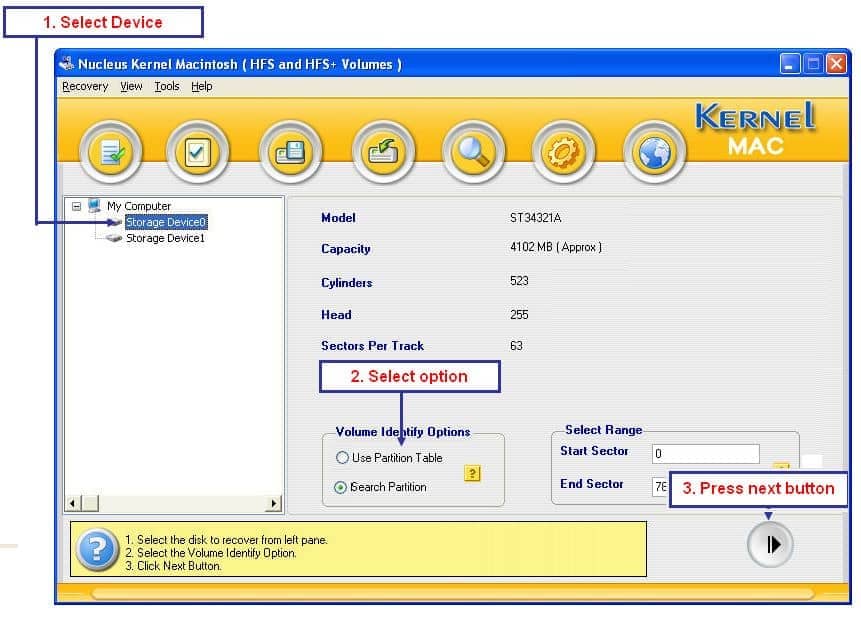
Task: Click the sectors per track value 63
Action: click(516, 346)
